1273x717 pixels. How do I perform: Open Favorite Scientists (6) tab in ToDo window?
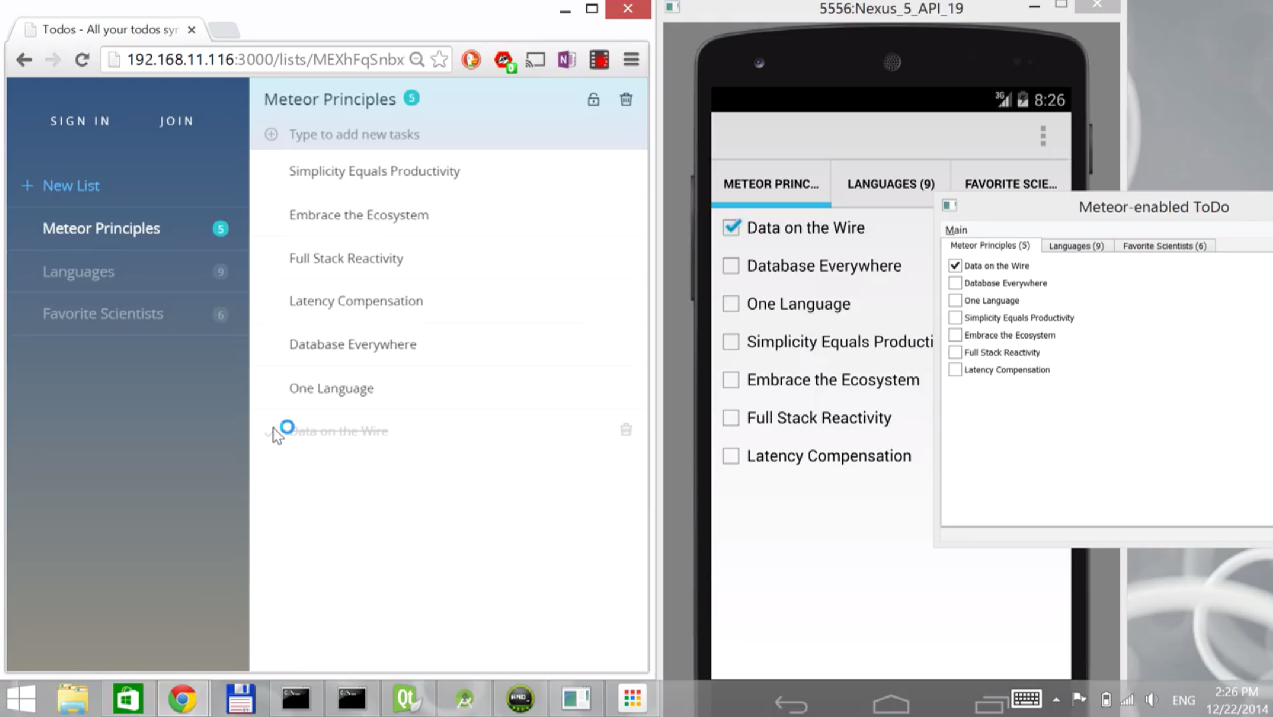click(x=1164, y=245)
